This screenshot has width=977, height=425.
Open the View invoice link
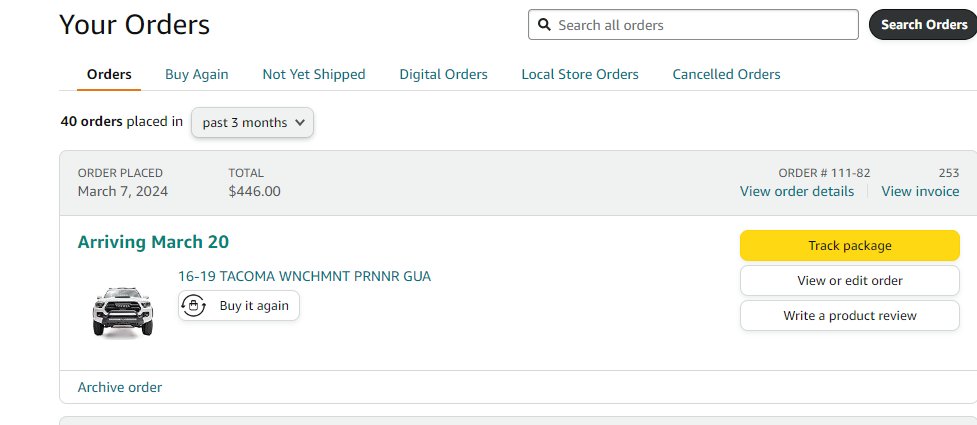(x=920, y=191)
